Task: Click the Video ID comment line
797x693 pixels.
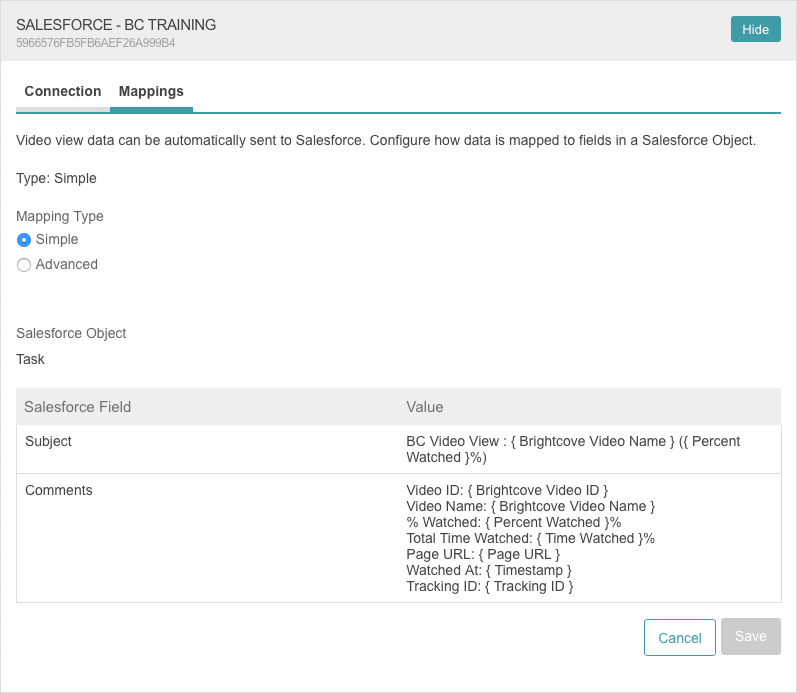Action: point(507,491)
